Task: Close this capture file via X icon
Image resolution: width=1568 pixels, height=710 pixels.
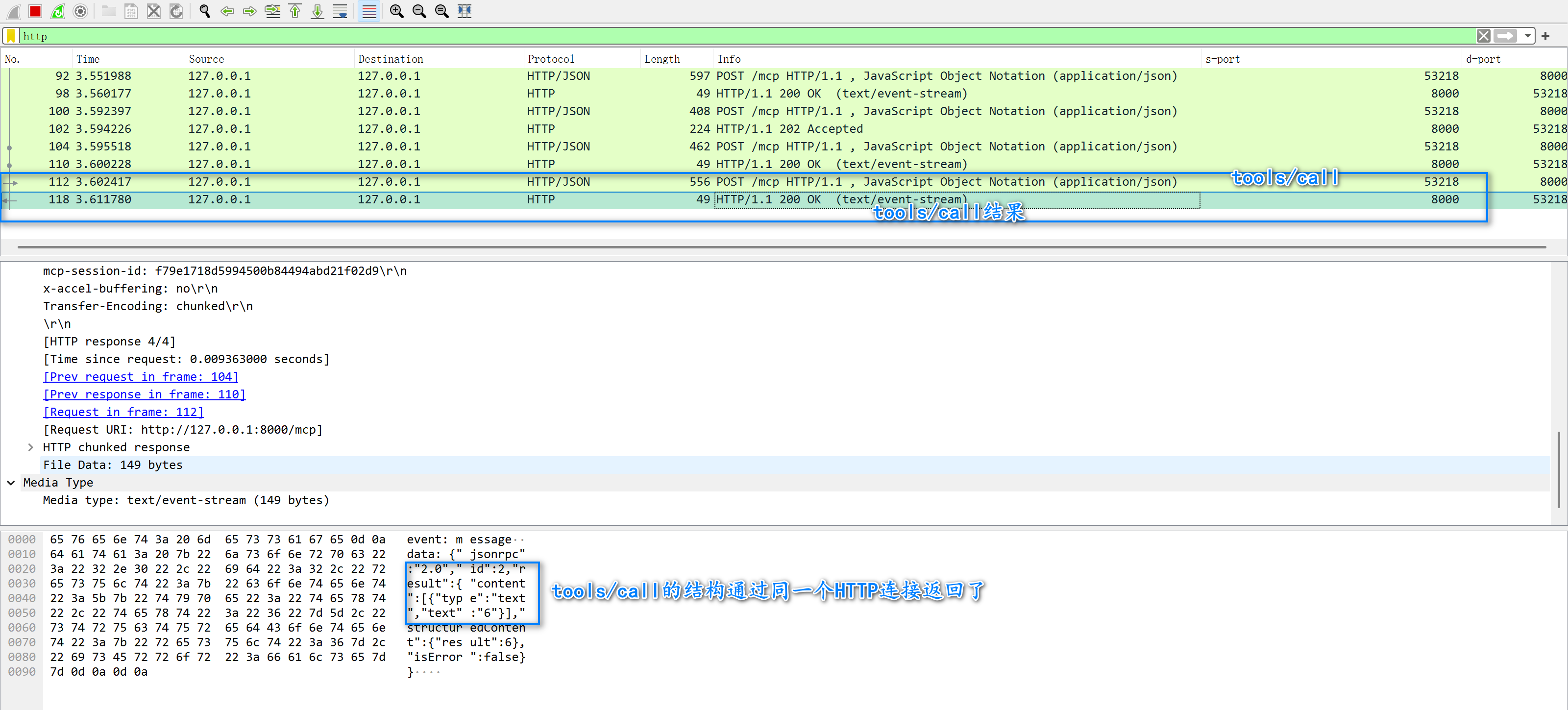Action: coord(153,11)
